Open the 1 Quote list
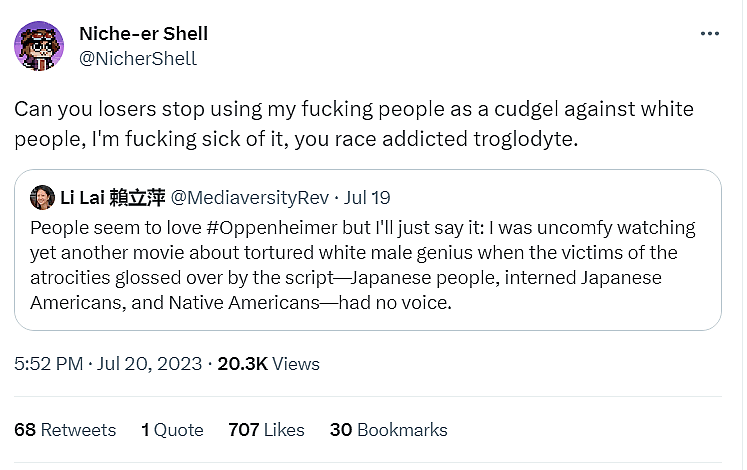Image resolution: width=747 pixels, height=470 pixels. point(172,430)
